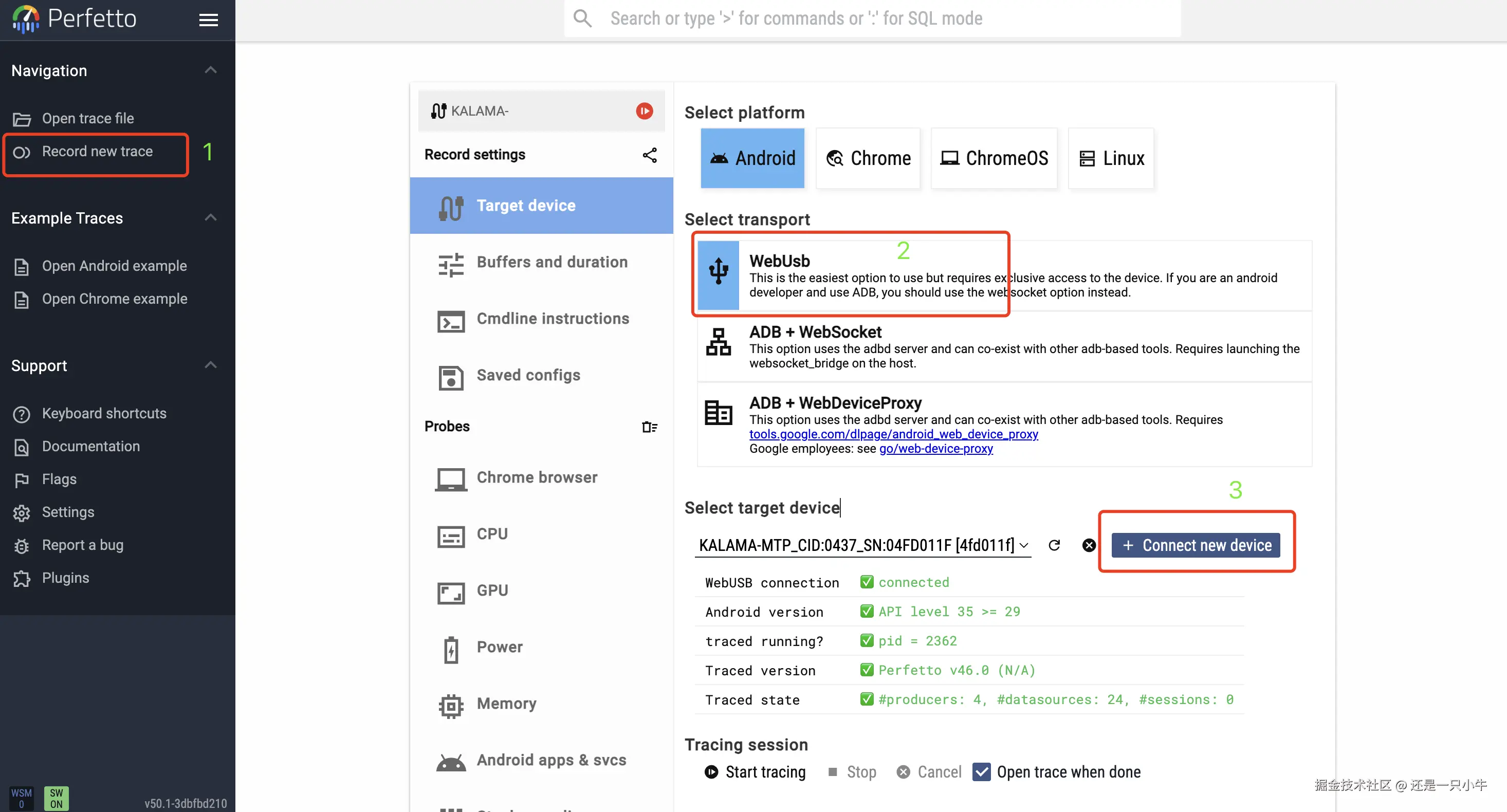Select the Linux platform option
The height and width of the screenshot is (812, 1507).
1111,158
